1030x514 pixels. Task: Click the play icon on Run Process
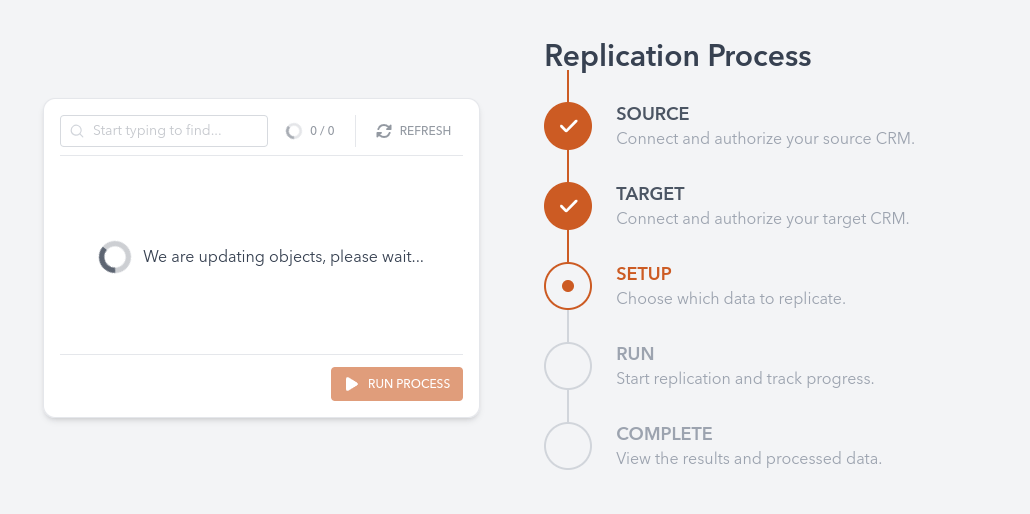click(352, 384)
